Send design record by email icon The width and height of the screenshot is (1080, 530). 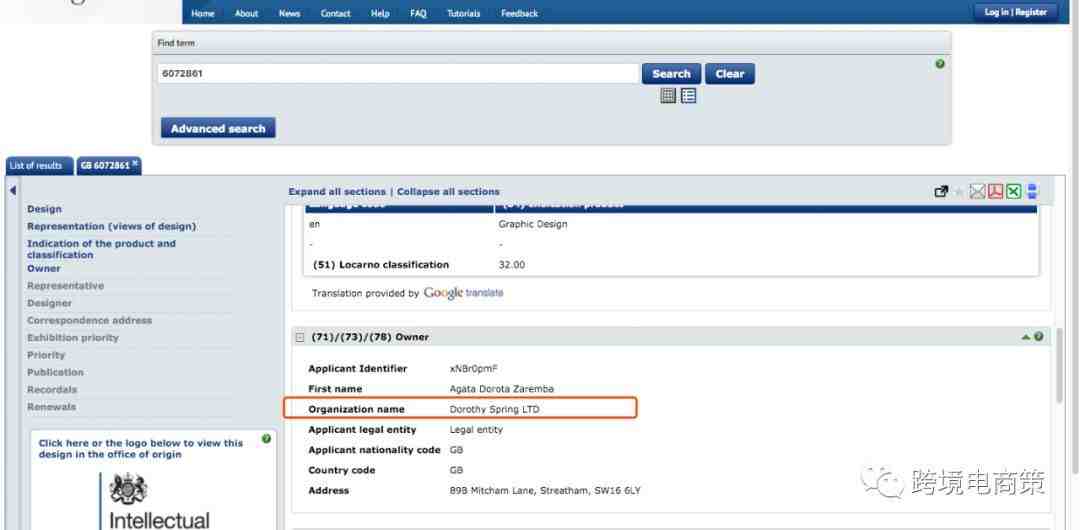(977, 192)
